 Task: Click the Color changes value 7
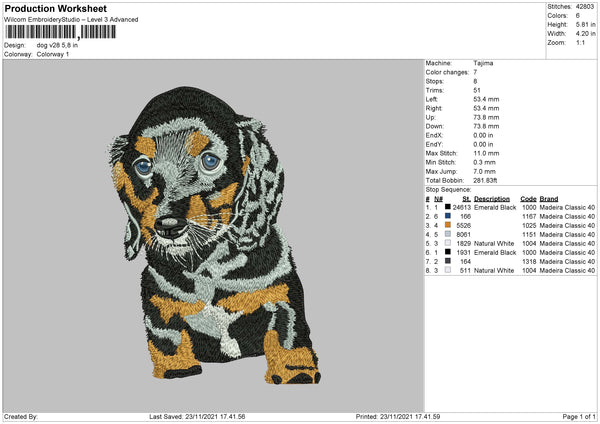click(475, 72)
